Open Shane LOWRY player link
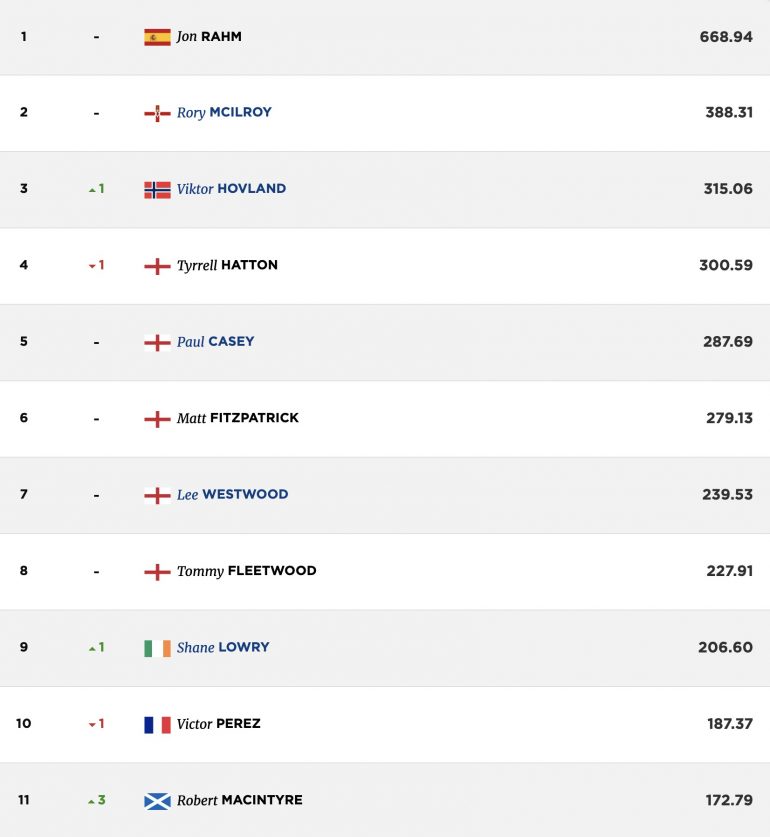 pos(223,648)
